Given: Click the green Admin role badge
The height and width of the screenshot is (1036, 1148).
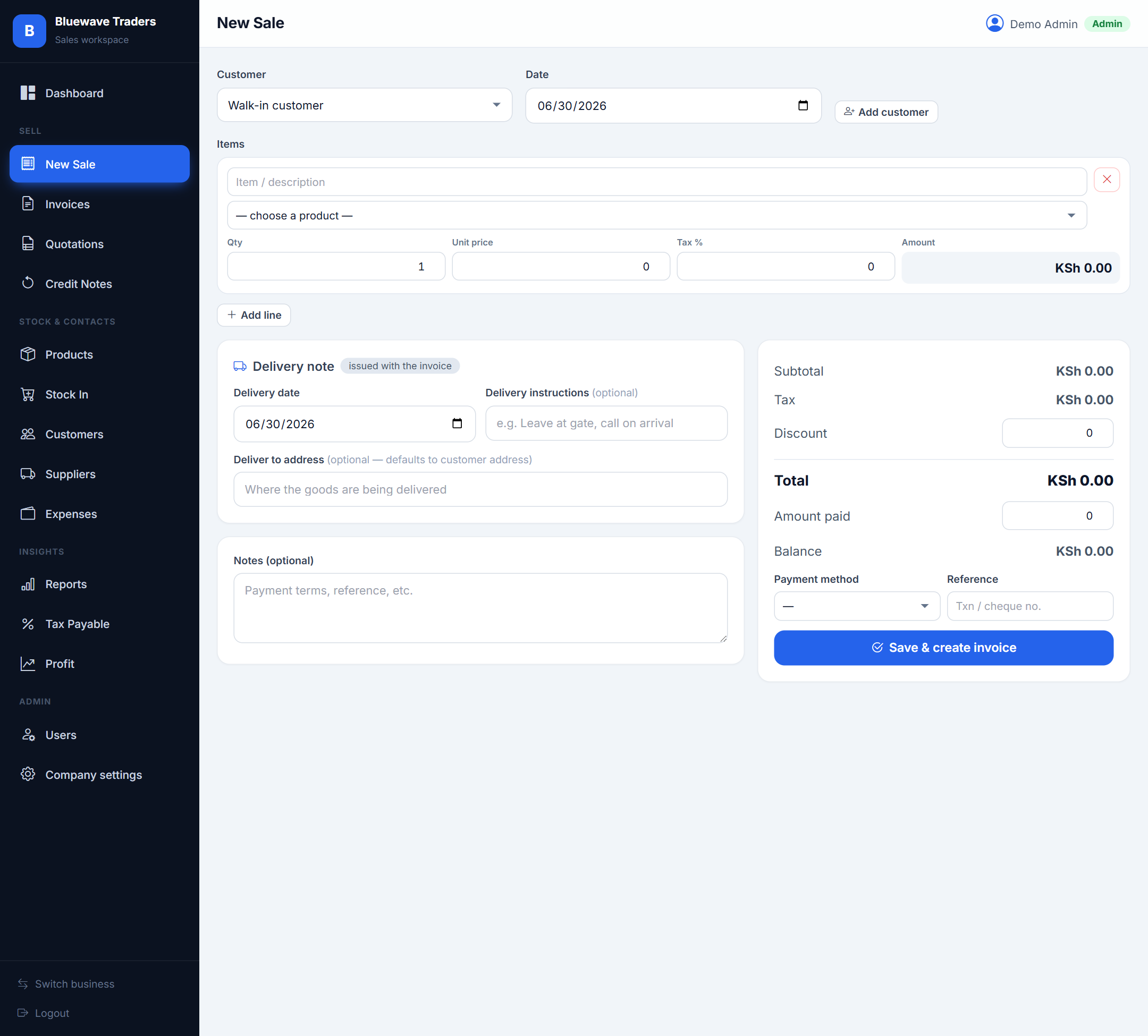Looking at the screenshot, I should coord(1107,23).
